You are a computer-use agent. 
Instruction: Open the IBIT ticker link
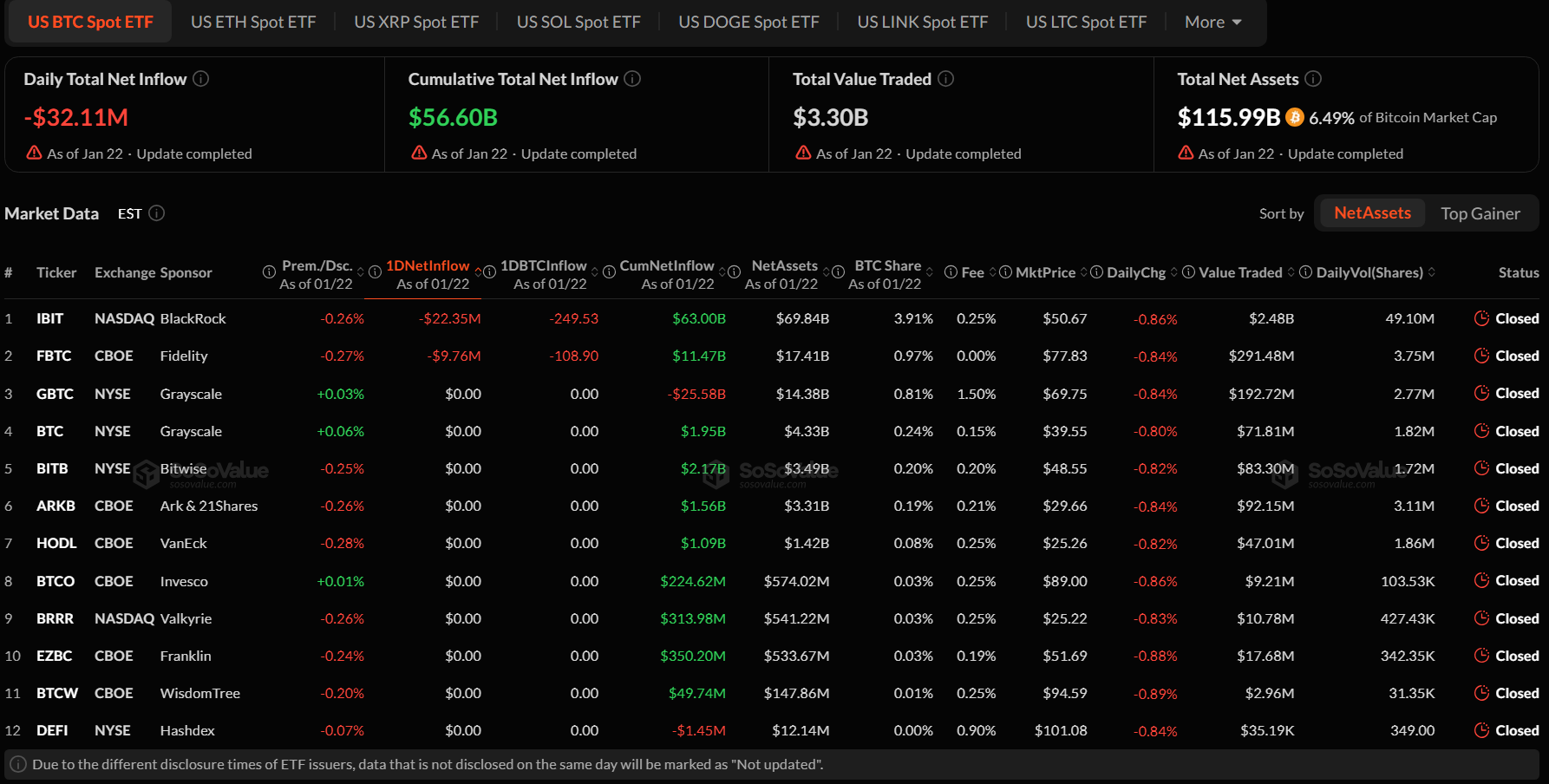click(49, 318)
